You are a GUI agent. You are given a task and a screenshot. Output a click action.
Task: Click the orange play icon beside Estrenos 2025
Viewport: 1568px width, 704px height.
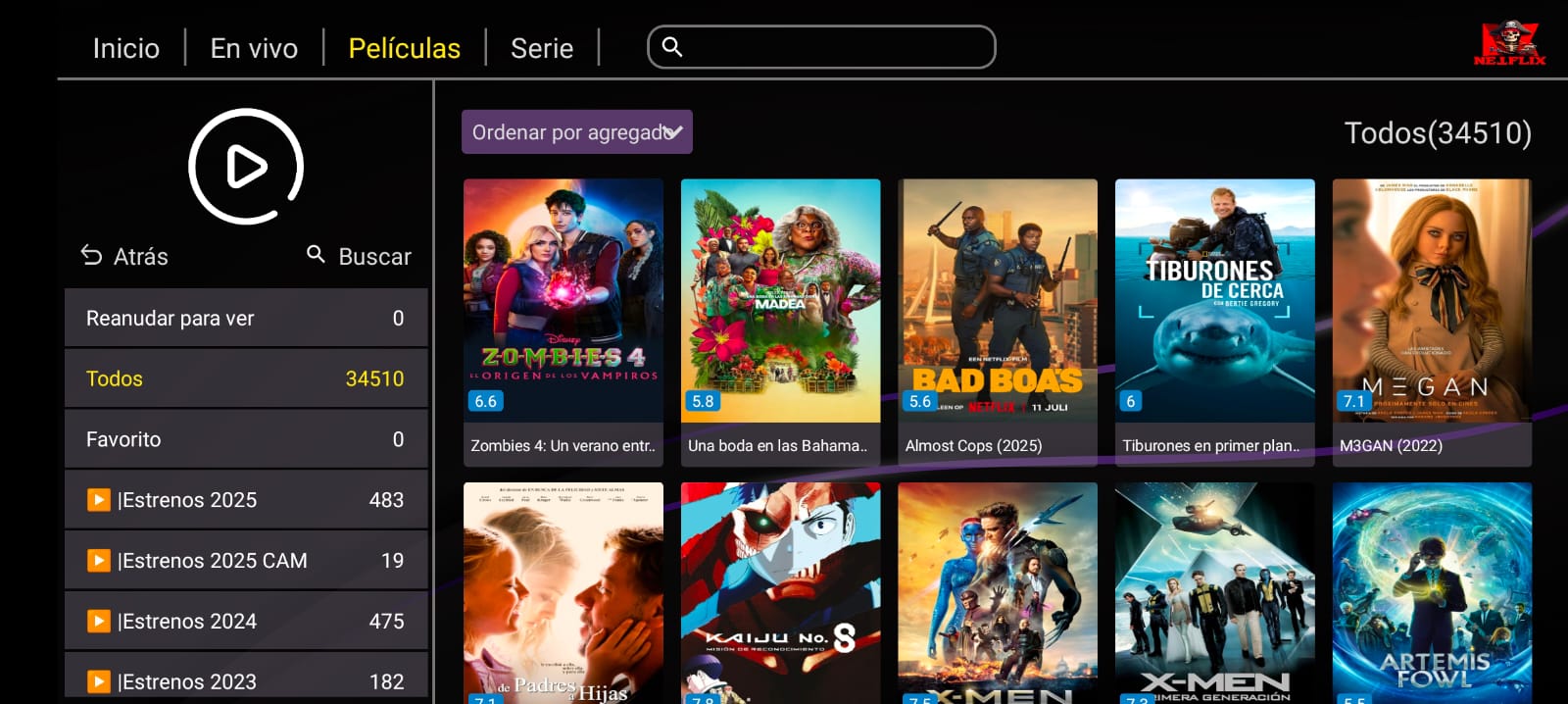coord(98,500)
